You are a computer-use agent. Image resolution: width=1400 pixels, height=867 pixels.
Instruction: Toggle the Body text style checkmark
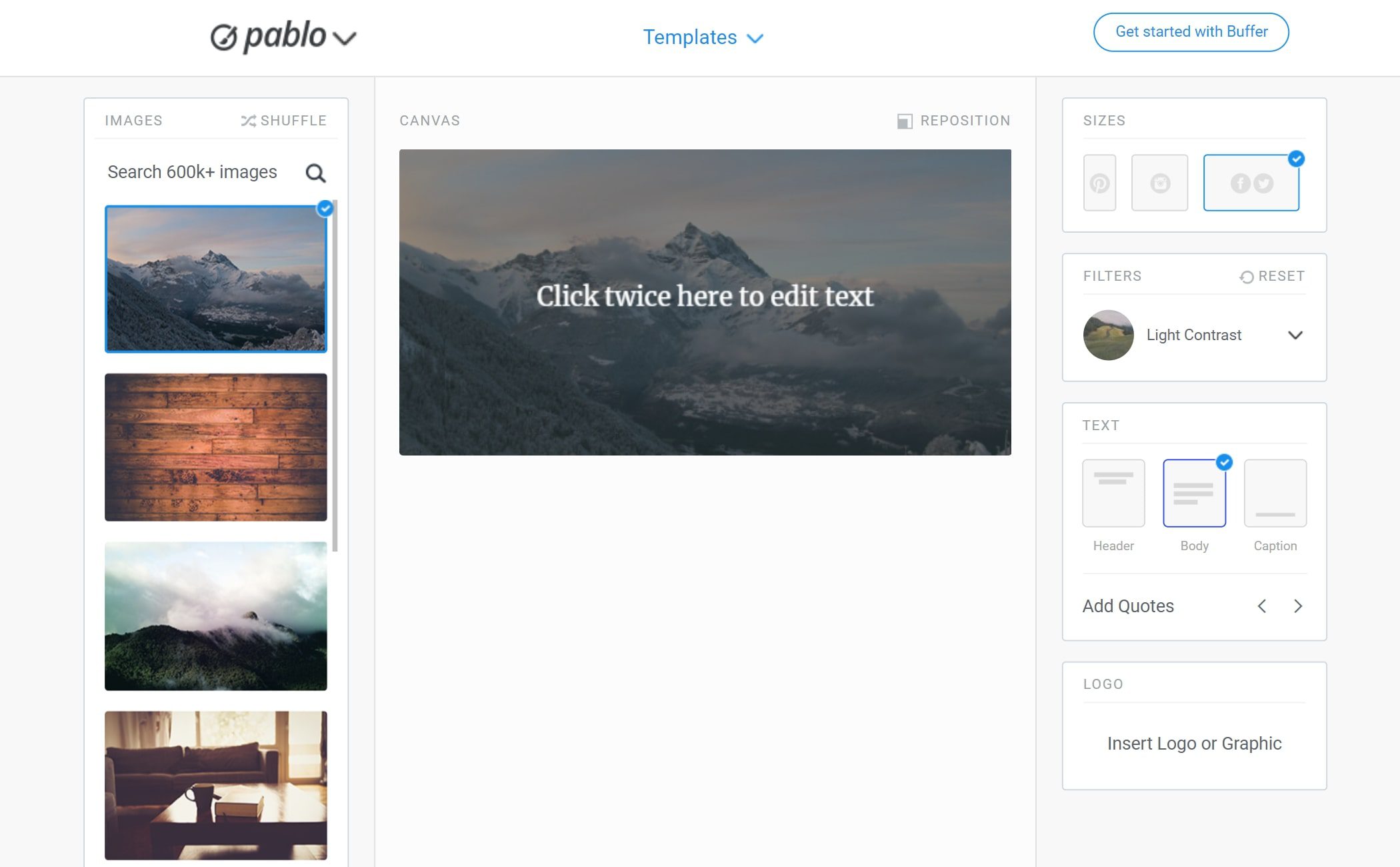1223,461
